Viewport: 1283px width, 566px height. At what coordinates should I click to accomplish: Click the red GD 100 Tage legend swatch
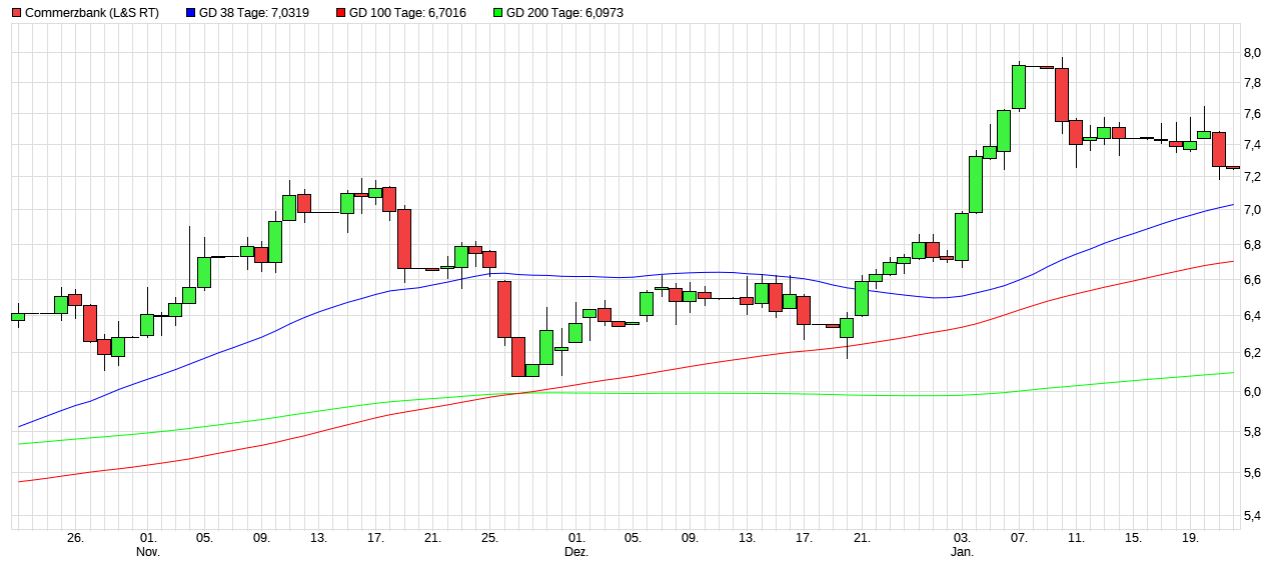pyautogui.click(x=340, y=13)
